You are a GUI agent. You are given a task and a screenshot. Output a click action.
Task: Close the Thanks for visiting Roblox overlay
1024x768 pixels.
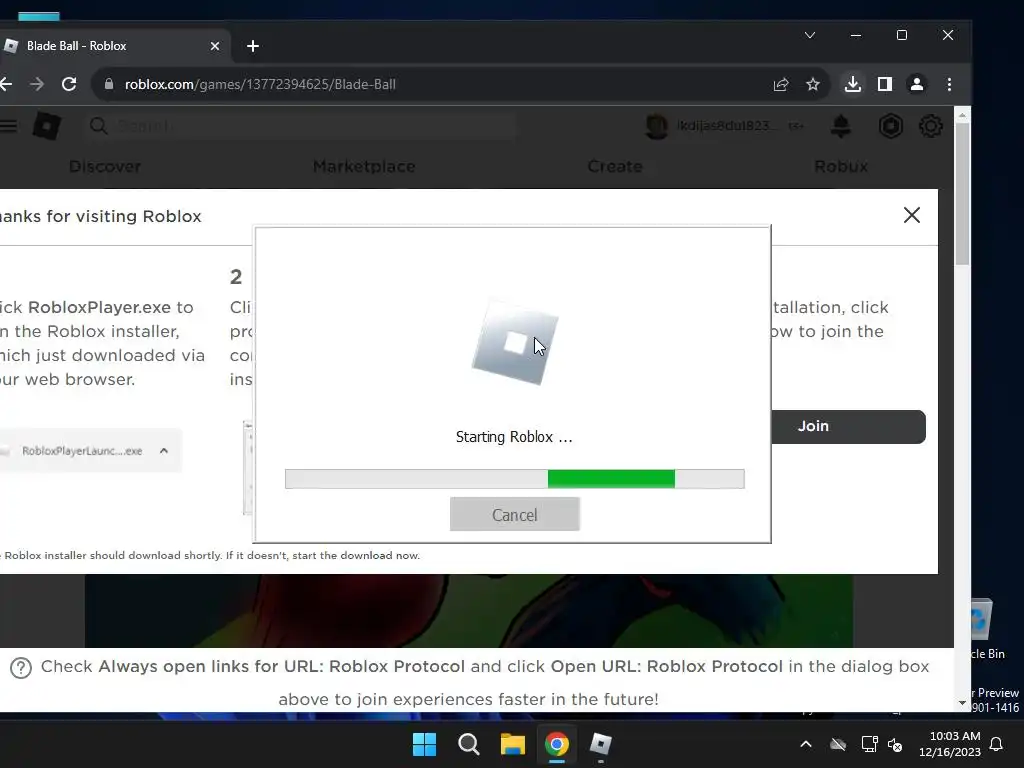tap(912, 215)
